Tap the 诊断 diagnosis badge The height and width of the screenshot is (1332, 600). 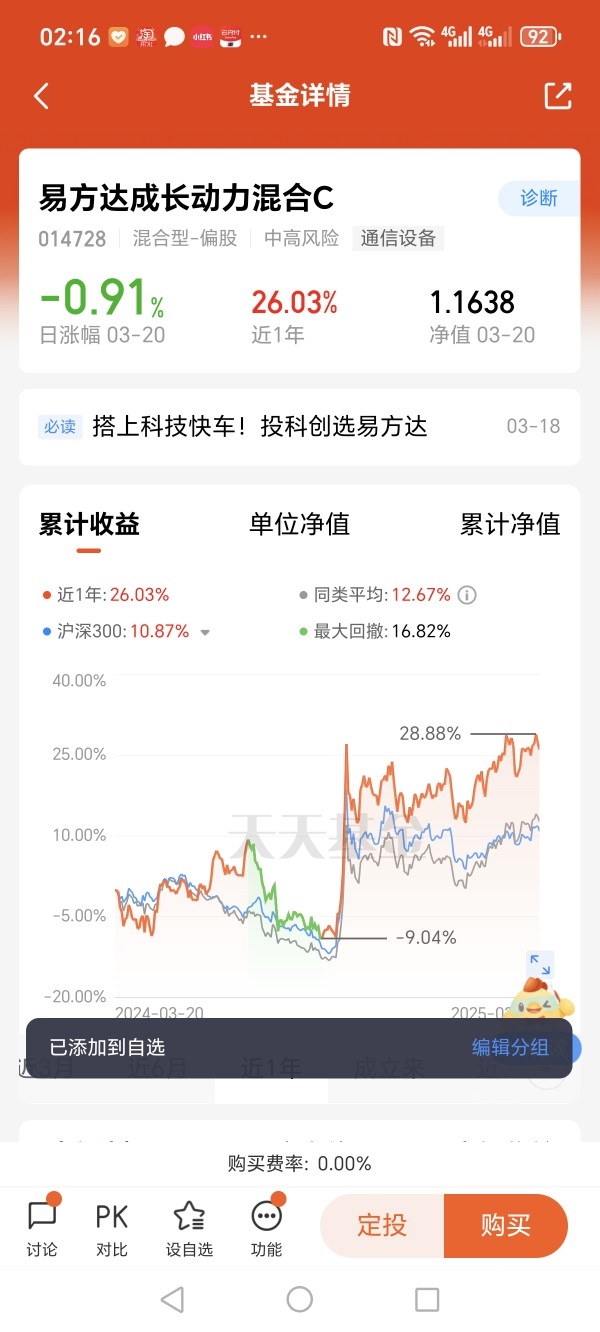539,198
